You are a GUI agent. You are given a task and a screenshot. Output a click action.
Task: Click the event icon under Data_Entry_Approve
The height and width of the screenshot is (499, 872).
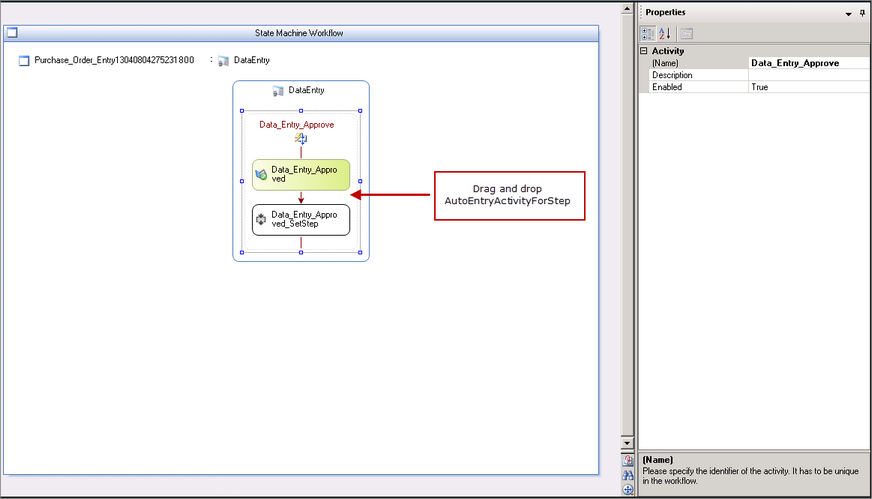pyautogui.click(x=299, y=139)
